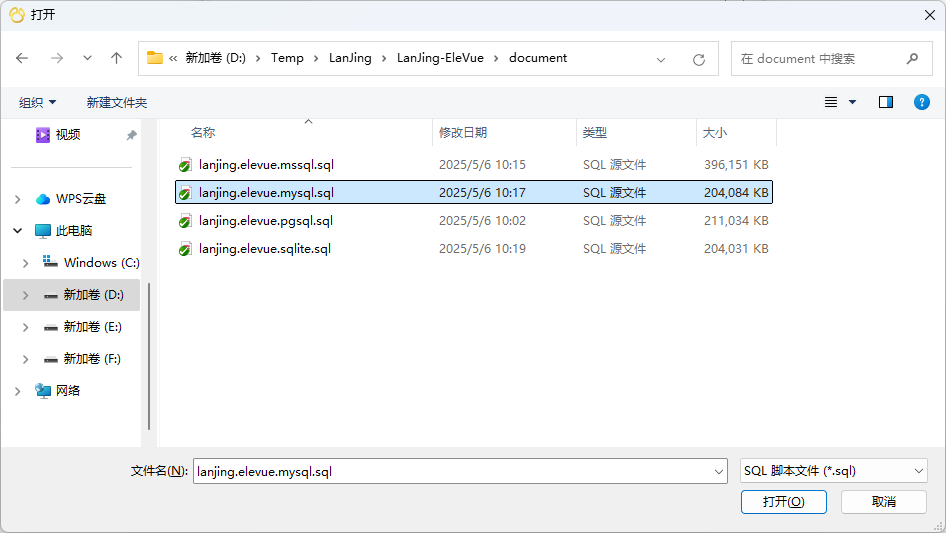Select 新加卷 (E:) drive
The width and height of the screenshot is (946, 533).
[x=92, y=327]
